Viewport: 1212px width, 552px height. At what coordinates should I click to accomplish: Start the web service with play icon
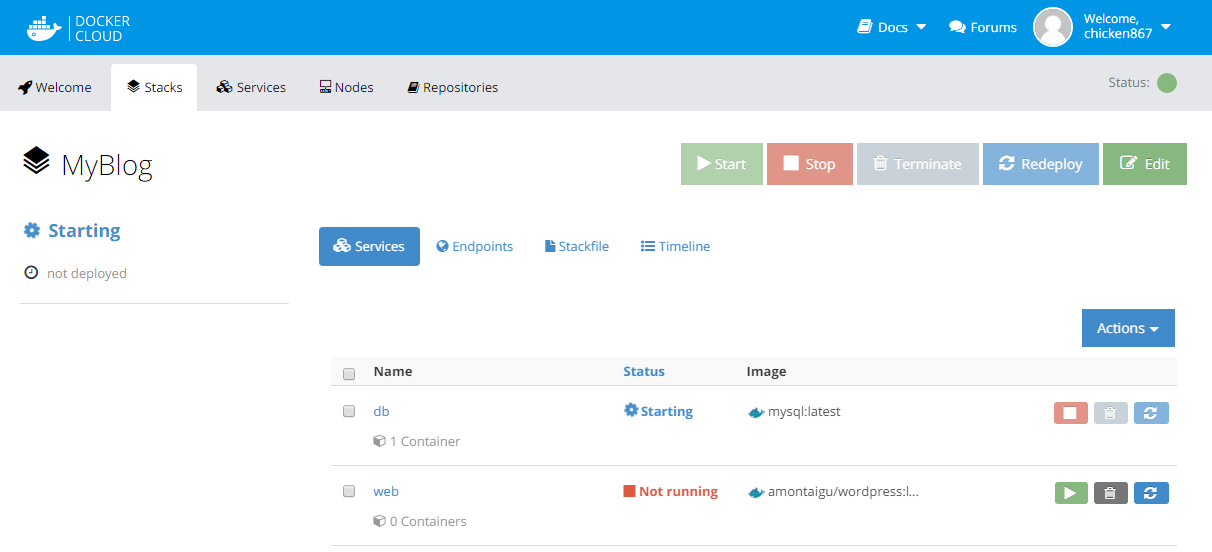tap(1070, 492)
